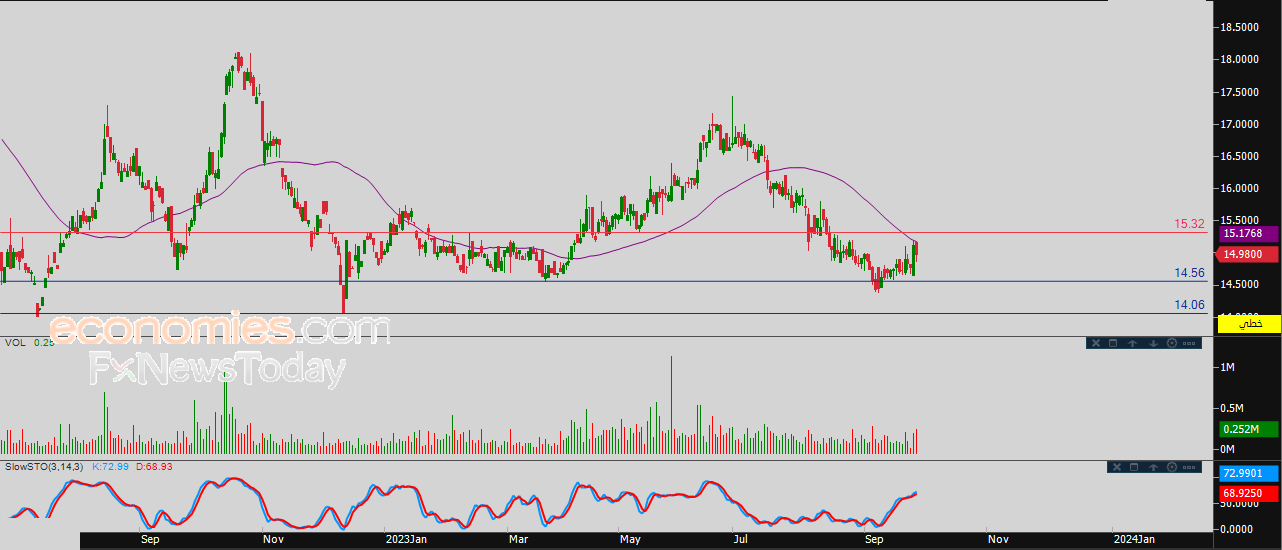1282x550 pixels.
Task: Select the VOL indicator label
Action: 15,342
